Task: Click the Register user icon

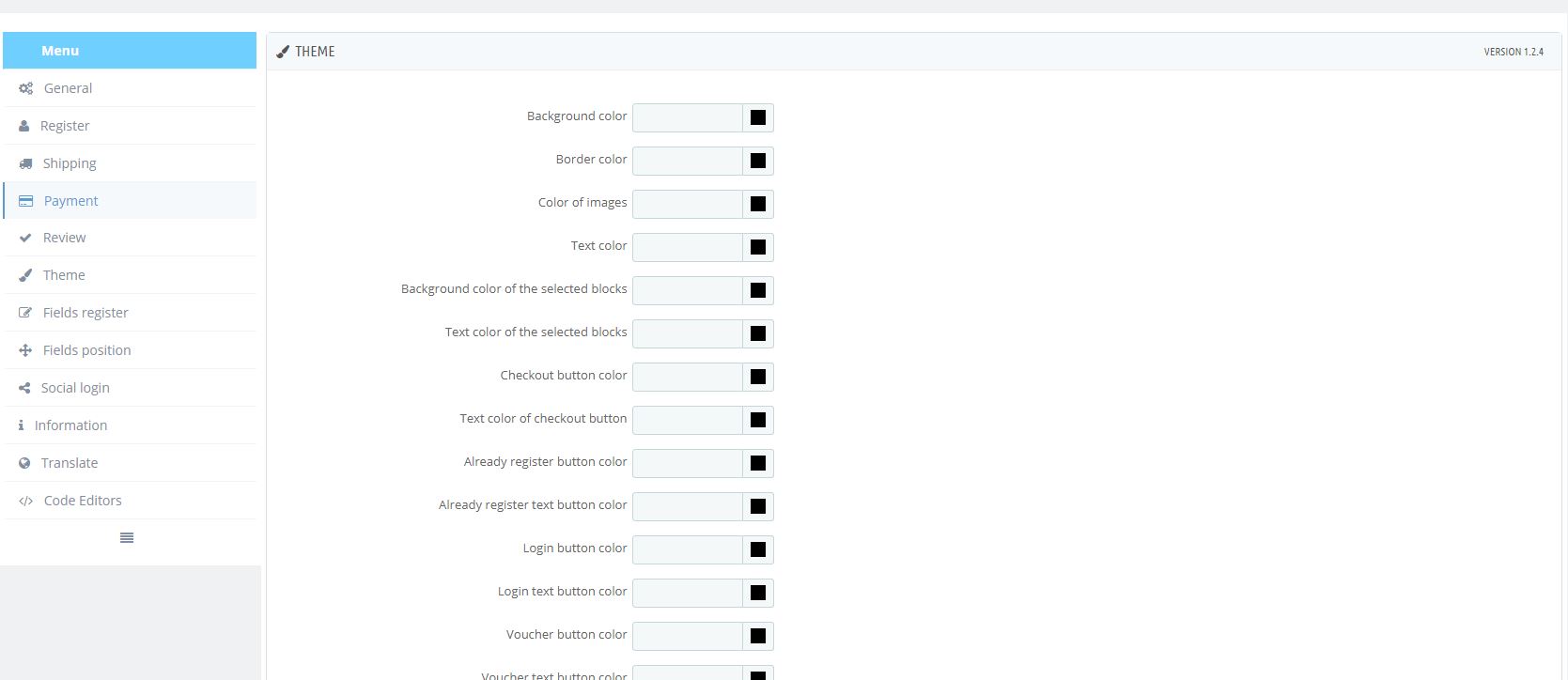Action: pos(24,126)
